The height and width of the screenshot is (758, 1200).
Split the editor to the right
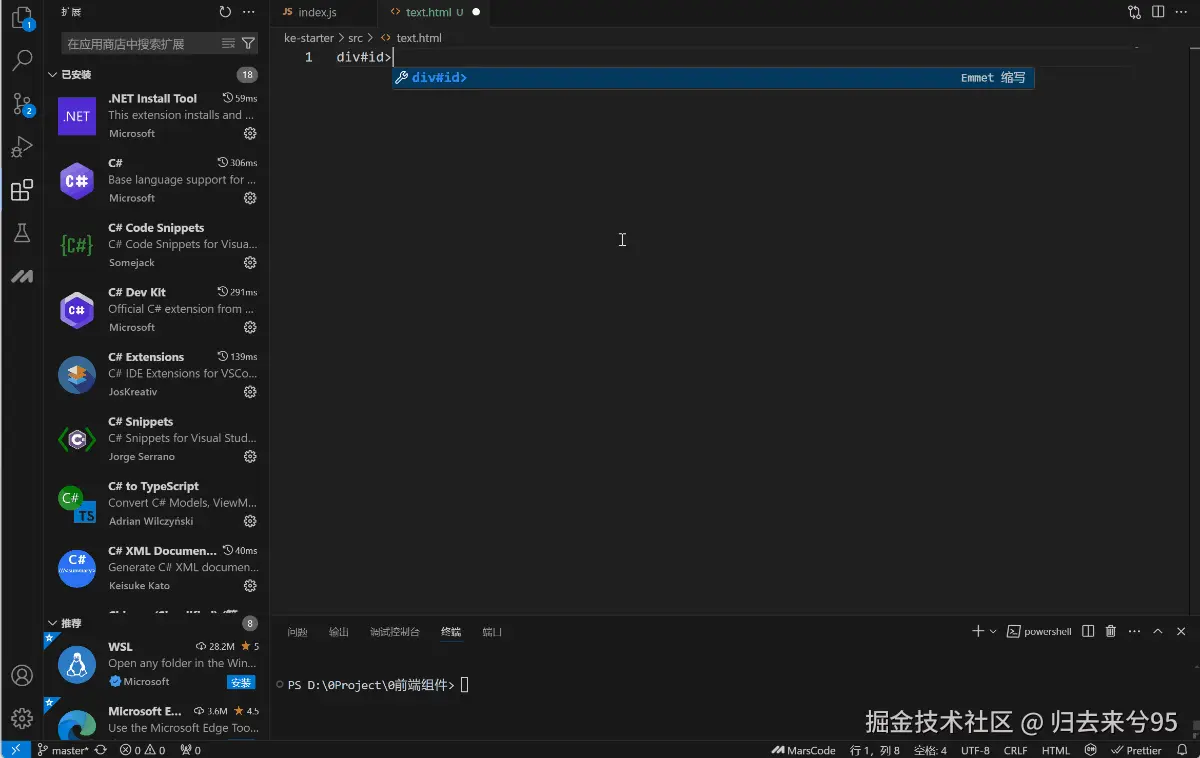(1158, 12)
